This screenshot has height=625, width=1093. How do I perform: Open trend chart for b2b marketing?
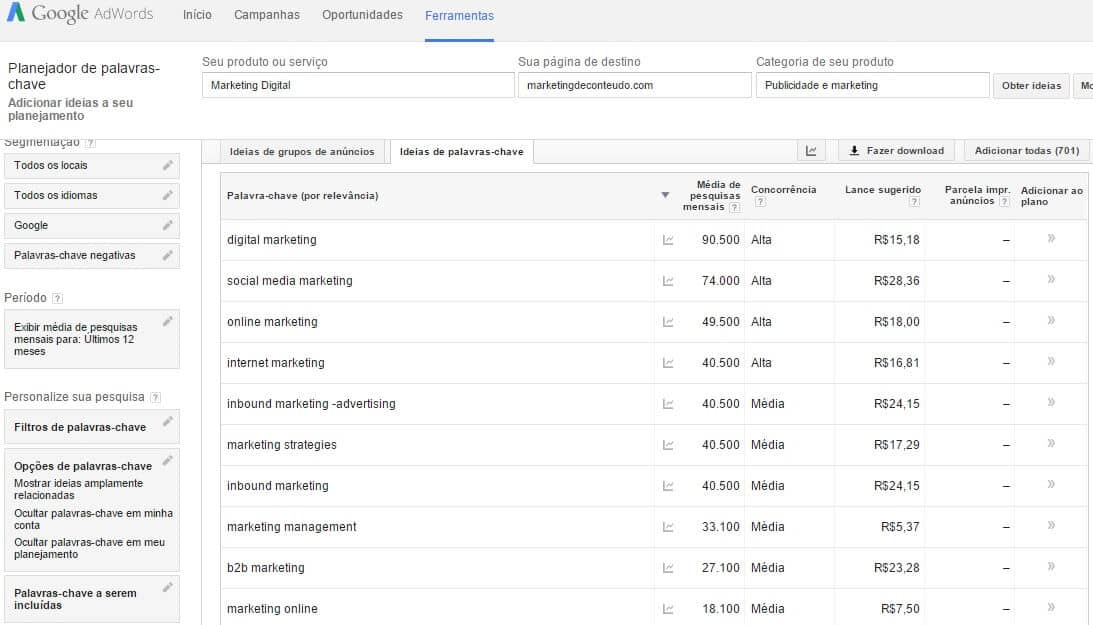(668, 569)
